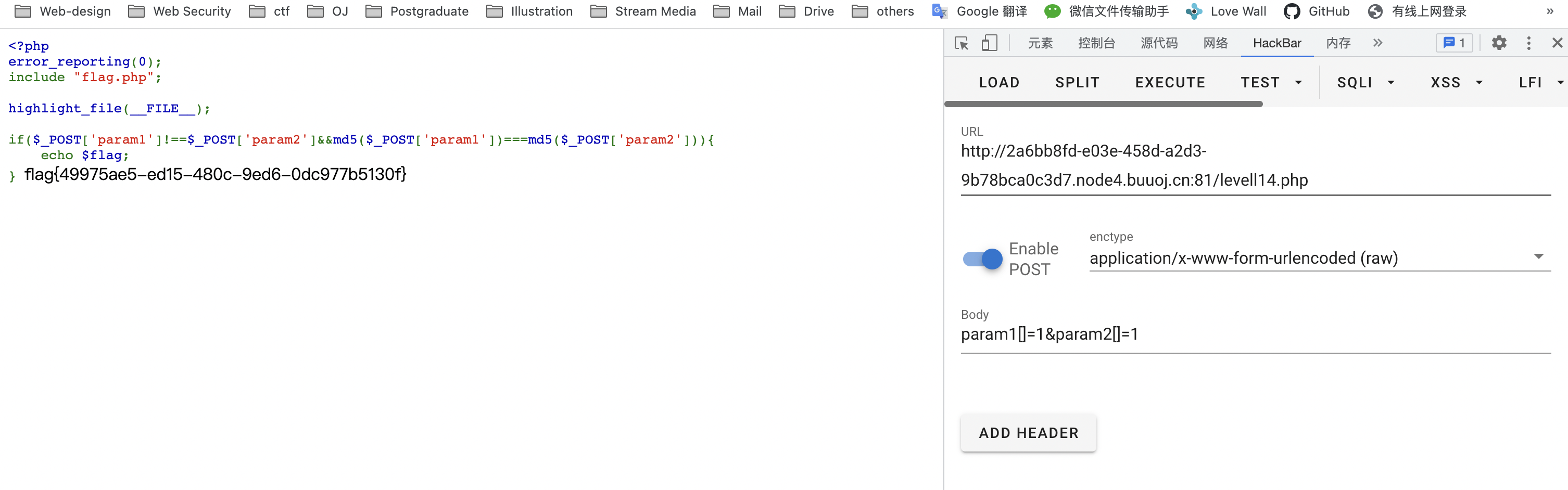This screenshot has width=1568, height=490.
Task: Show more bookmarks via overflow chevron
Action: (x=1550, y=11)
